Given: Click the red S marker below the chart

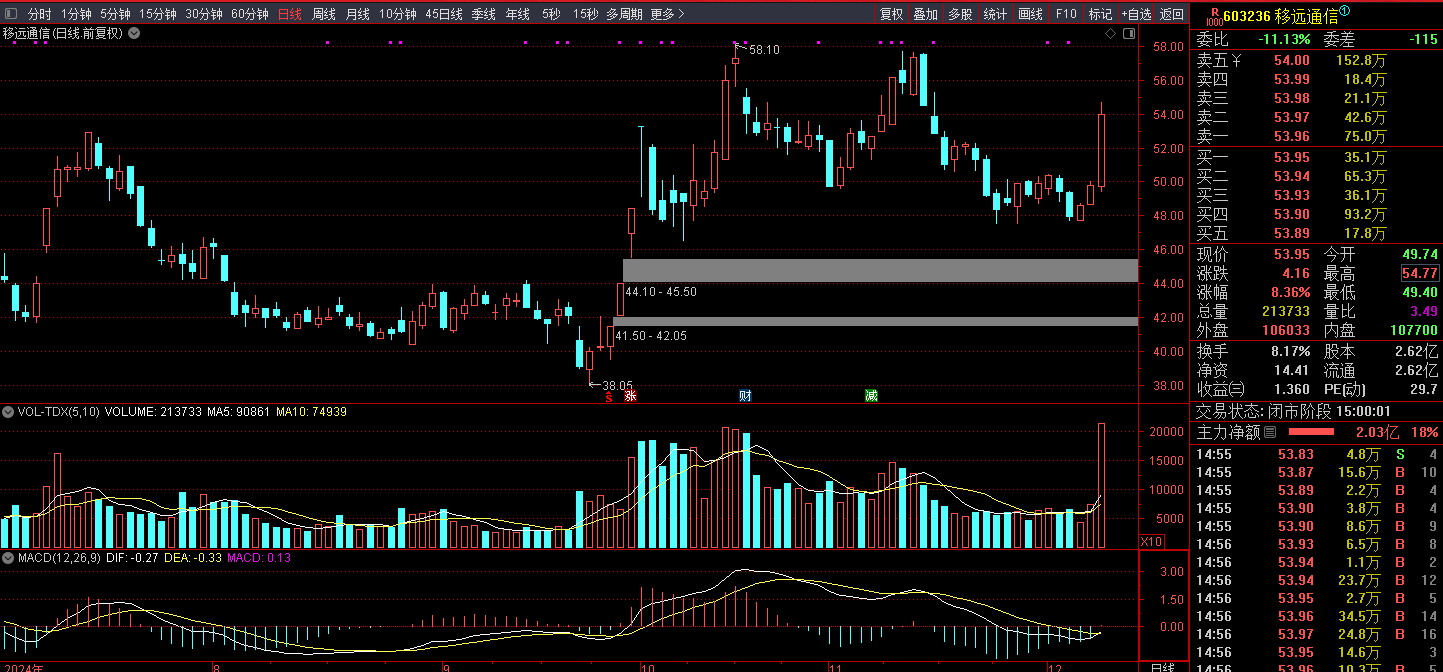Looking at the screenshot, I should (x=607, y=396).
